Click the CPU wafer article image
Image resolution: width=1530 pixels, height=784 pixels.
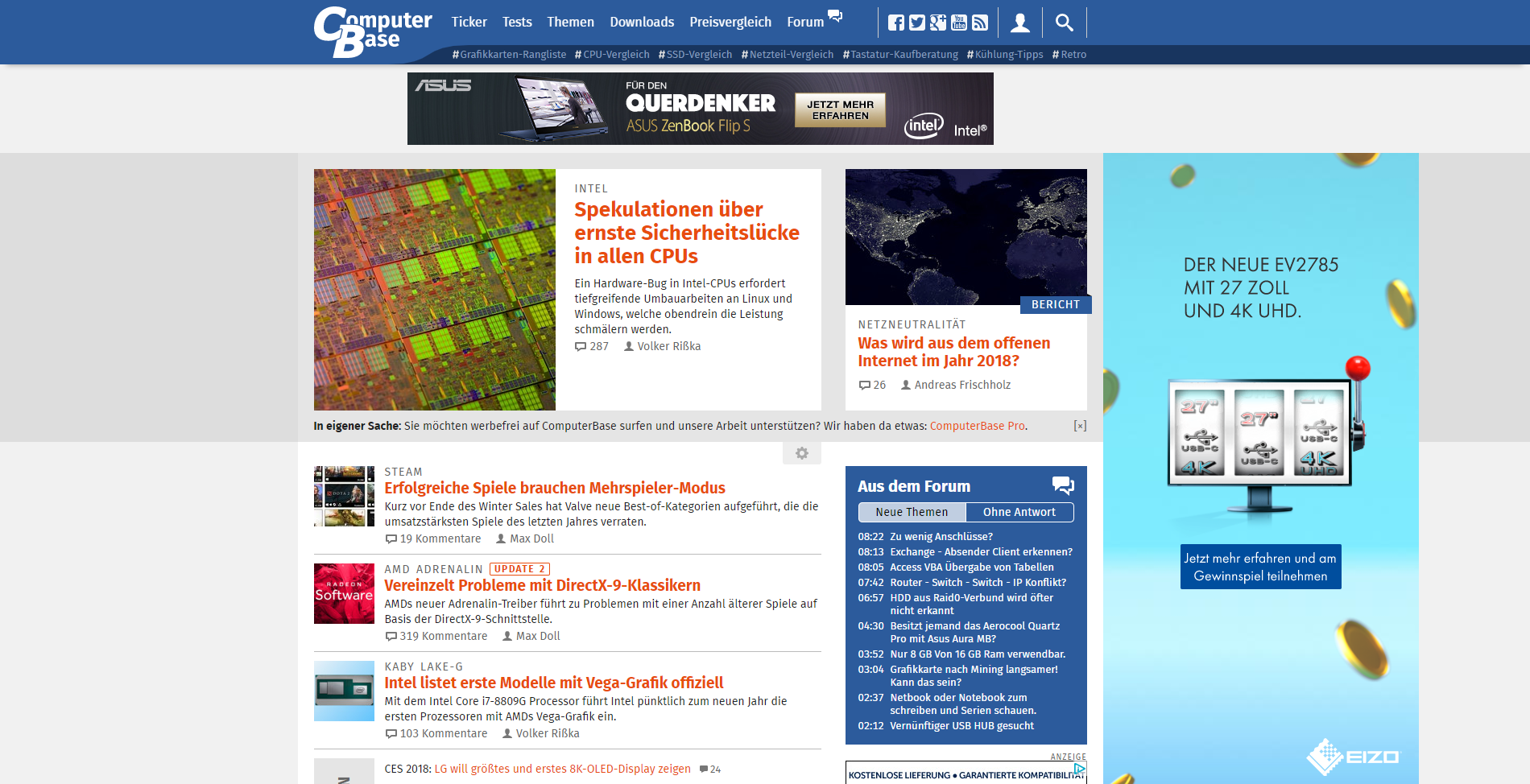coord(435,290)
